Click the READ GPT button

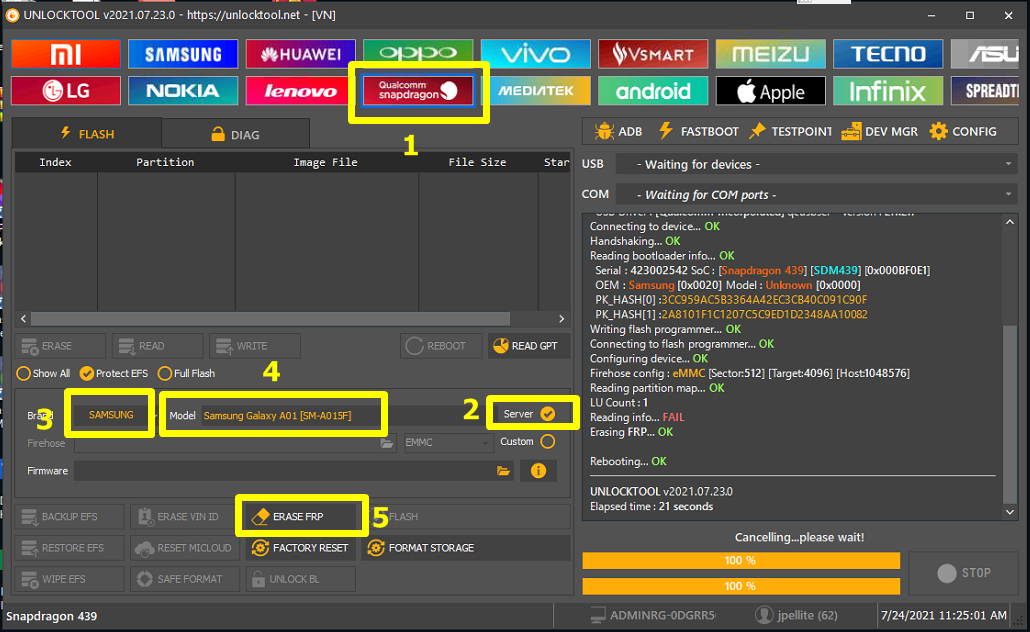(x=529, y=346)
